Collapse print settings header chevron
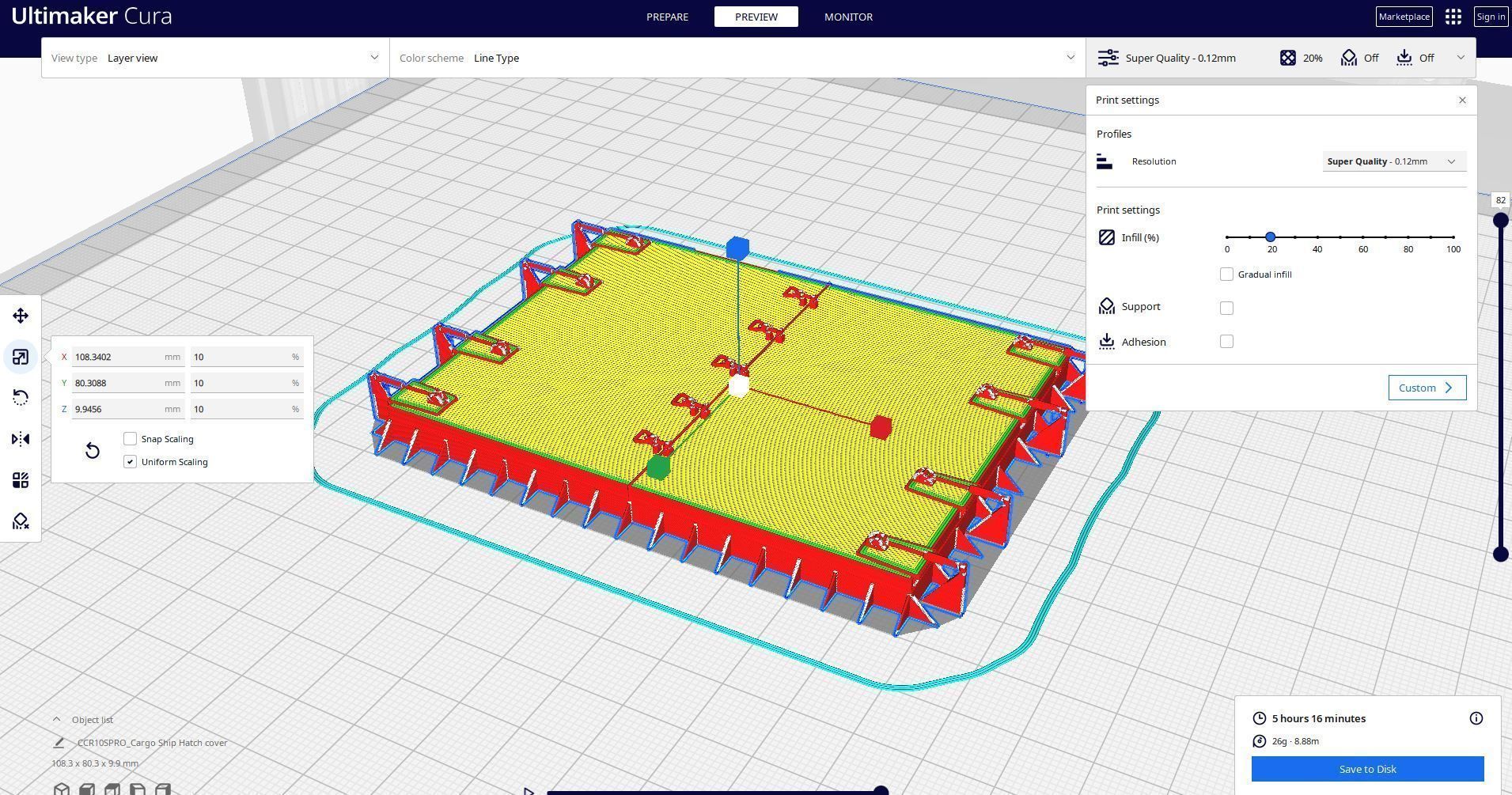This screenshot has width=1512, height=795. [1461, 58]
